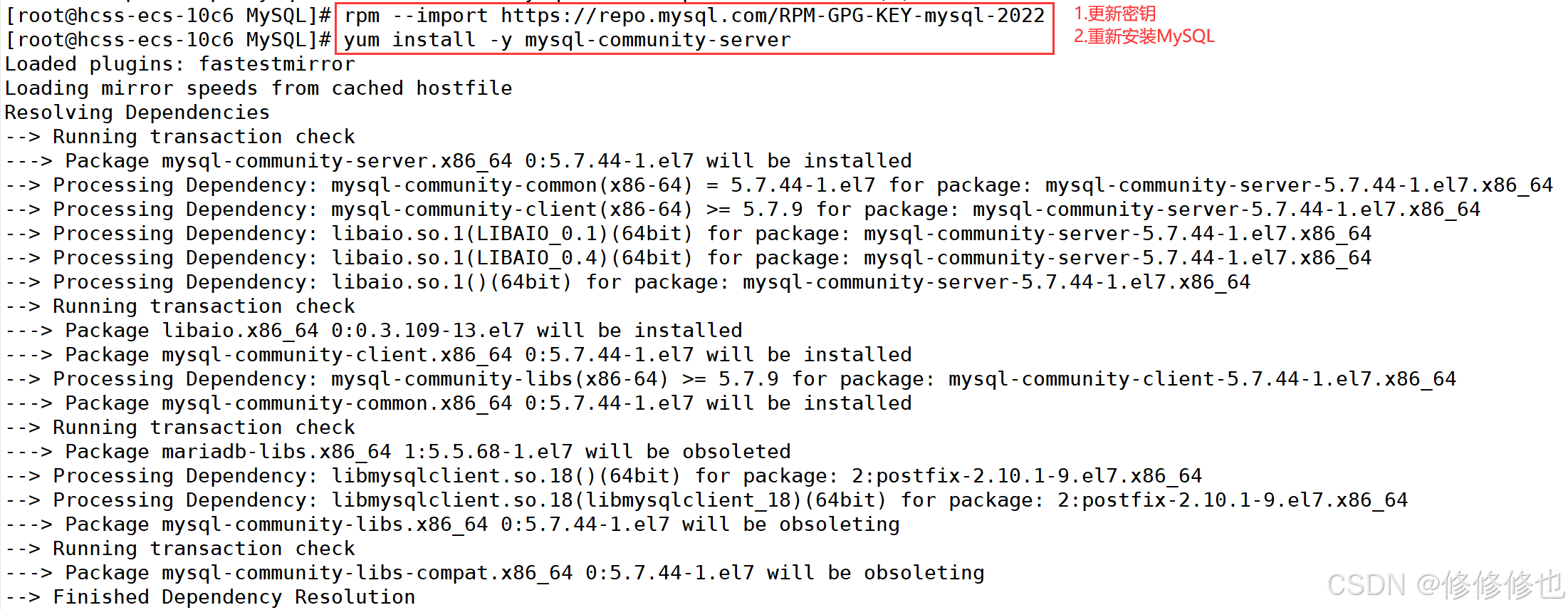Click the 'Loading mirror speeds from cached hostfile' line

[258, 88]
